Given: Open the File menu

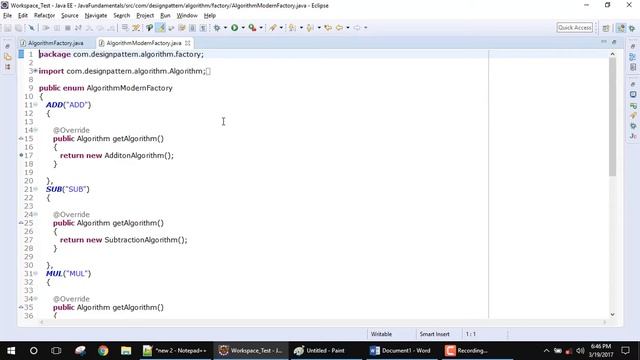Looking at the screenshot, I should click(7, 16).
